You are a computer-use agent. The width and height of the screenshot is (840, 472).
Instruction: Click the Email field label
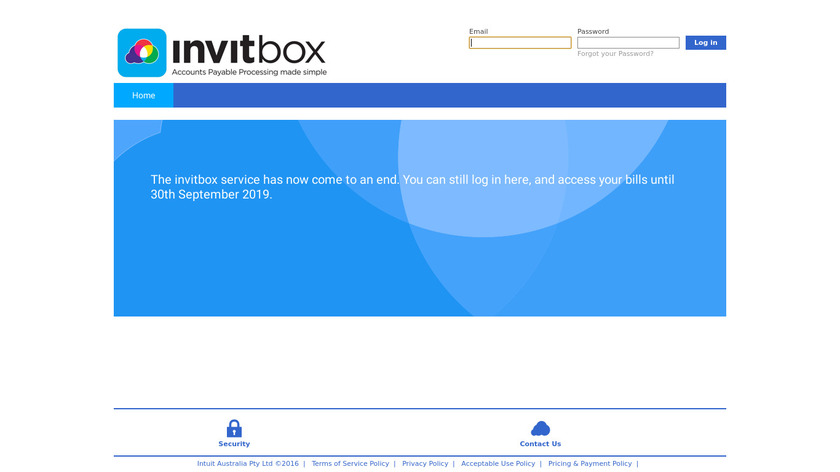tap(478, 32)
